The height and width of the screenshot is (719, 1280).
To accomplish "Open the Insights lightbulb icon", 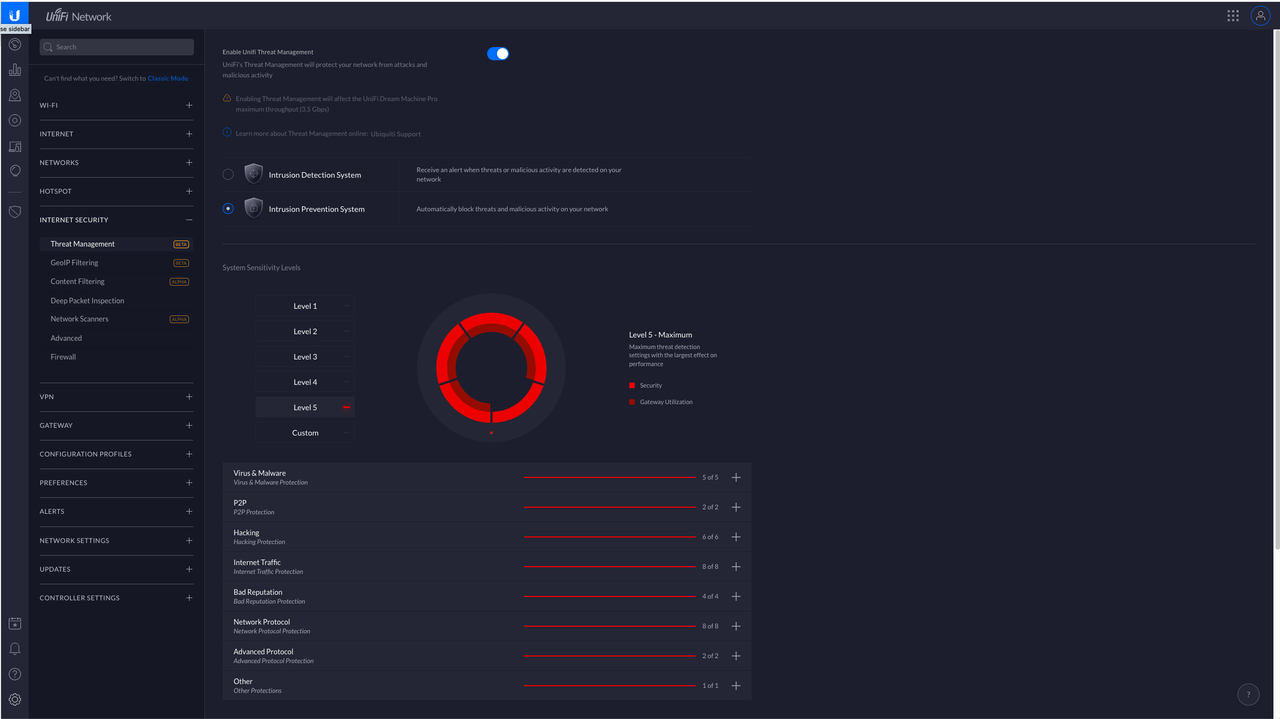I will pos(14,171).
